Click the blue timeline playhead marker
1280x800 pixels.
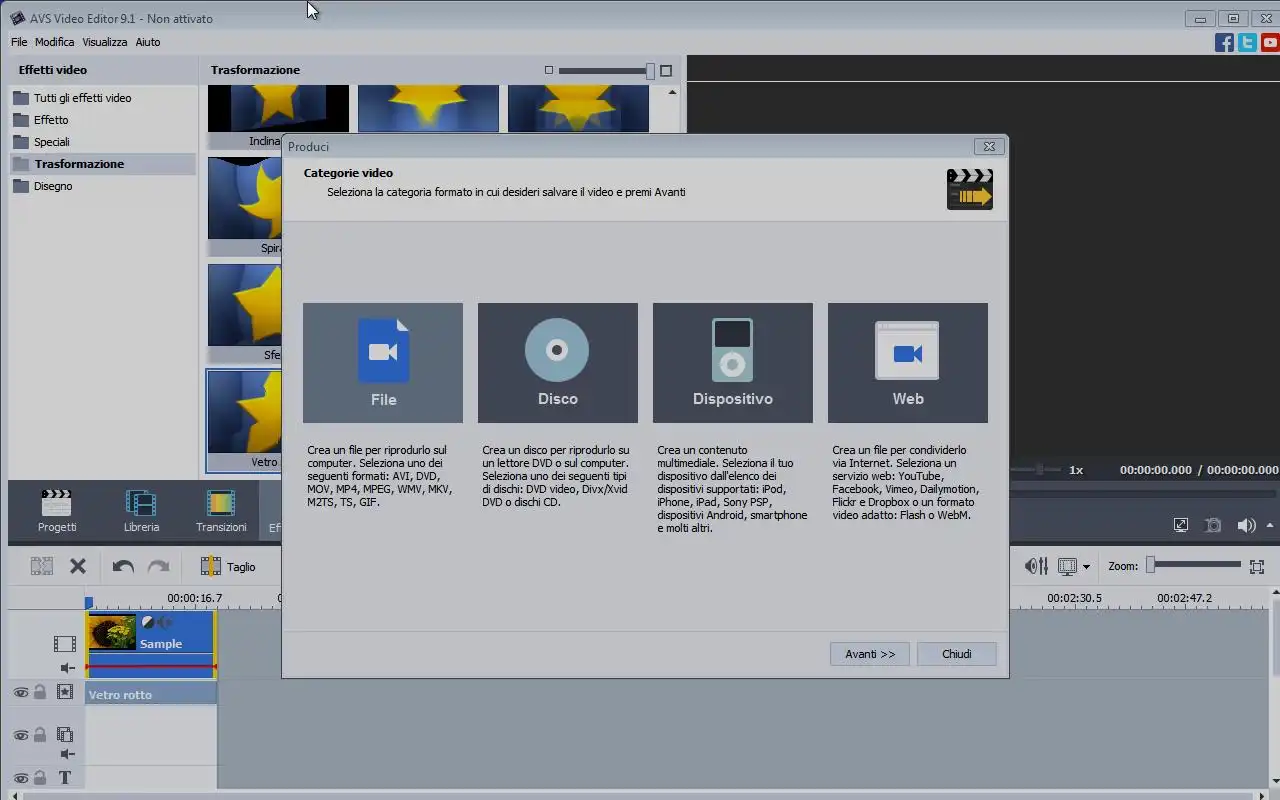[x=88, y=603]
